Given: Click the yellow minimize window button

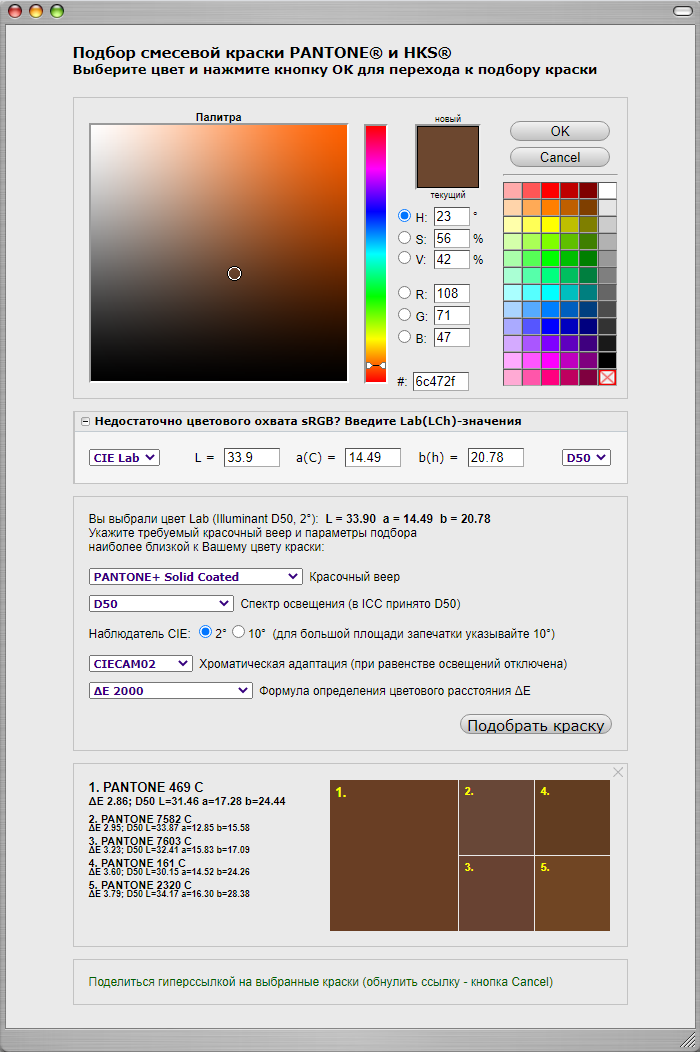Looking at the screenshot, I should tap(36, 11).
